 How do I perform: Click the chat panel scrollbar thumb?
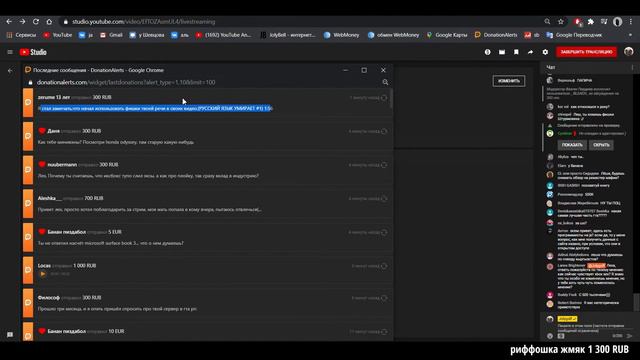[636, 302]
